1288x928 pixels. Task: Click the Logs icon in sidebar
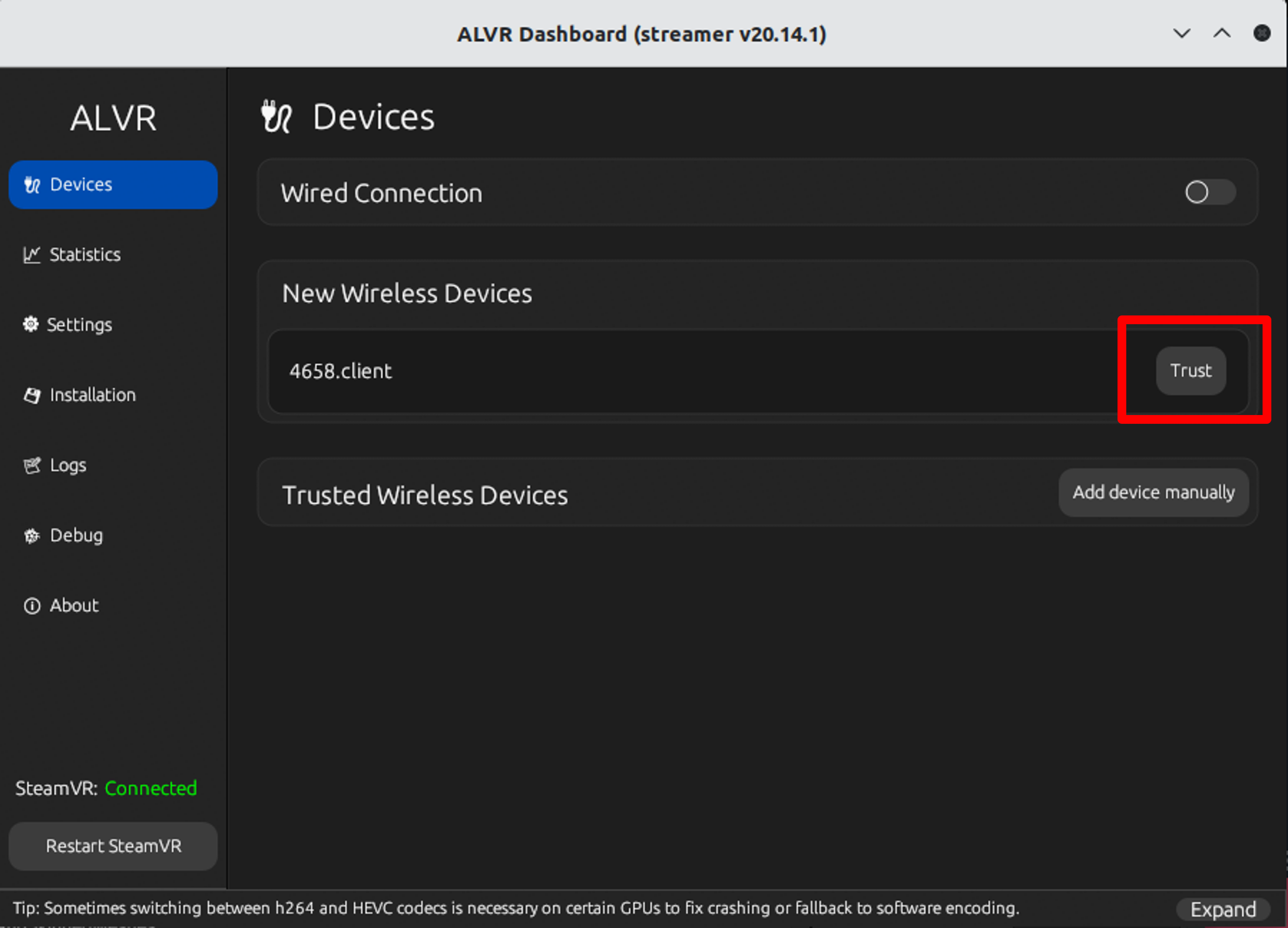(32, 465)
